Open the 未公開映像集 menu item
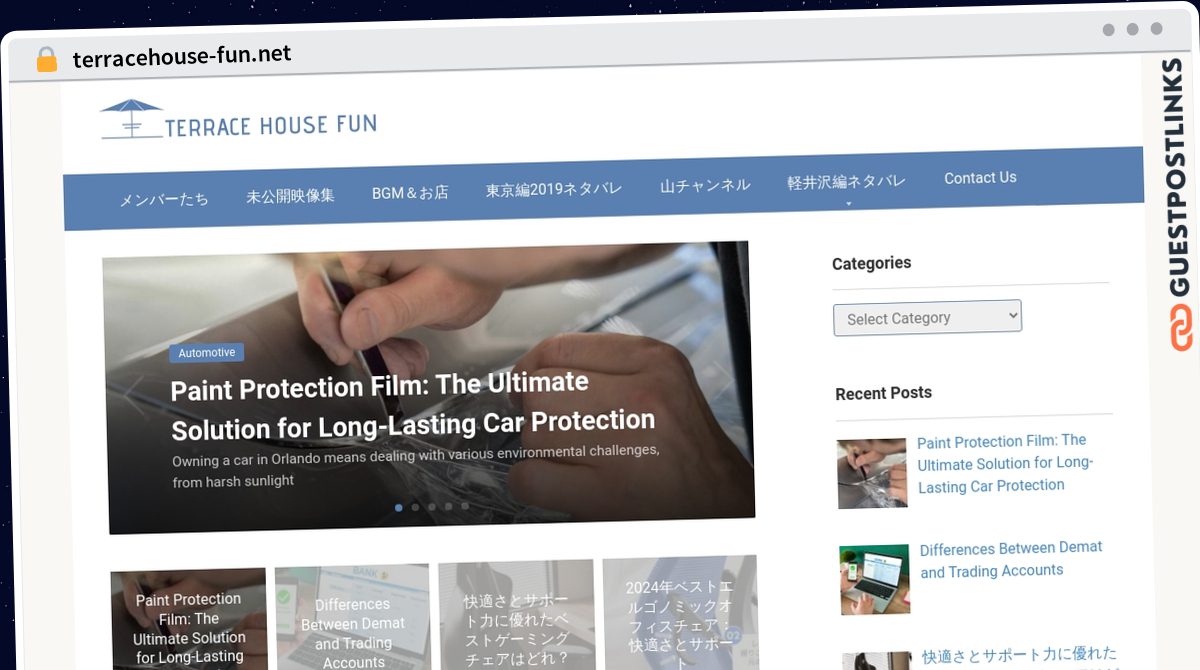The height and width of the screenshot is (670, 1200). click(x=290, y=196)
